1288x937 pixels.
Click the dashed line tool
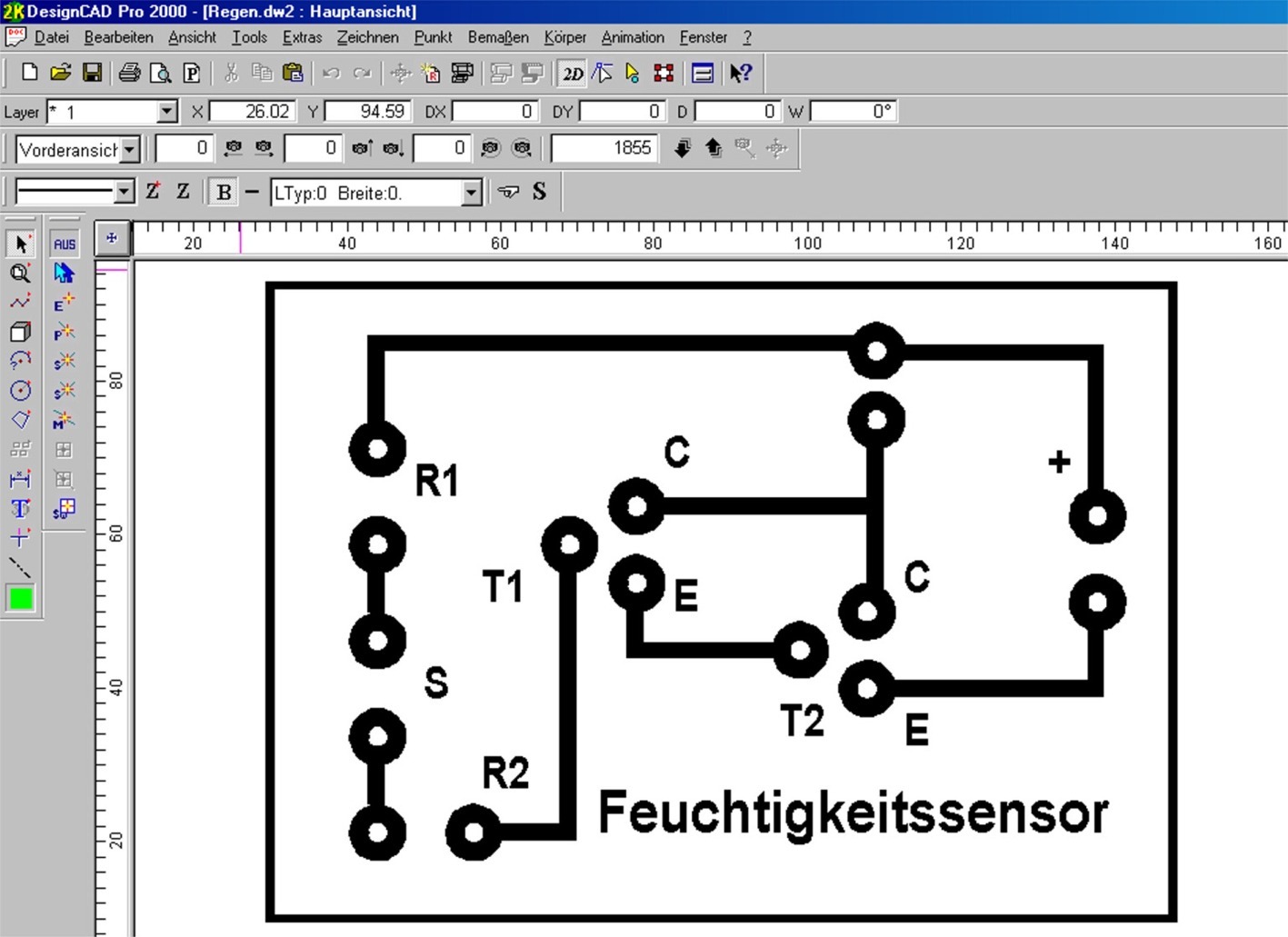(20, 568)
